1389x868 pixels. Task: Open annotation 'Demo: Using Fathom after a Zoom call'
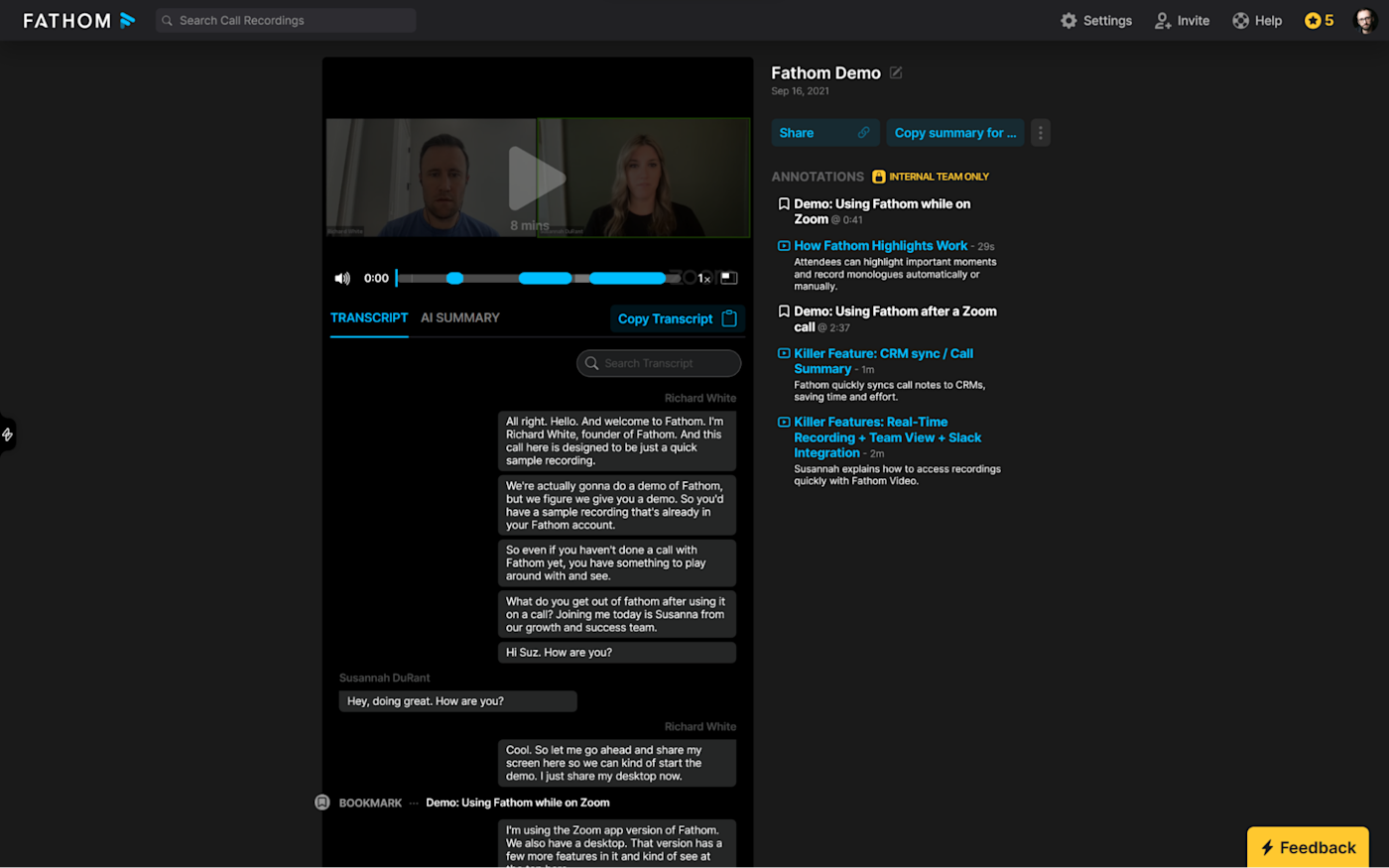pos(895,318)
